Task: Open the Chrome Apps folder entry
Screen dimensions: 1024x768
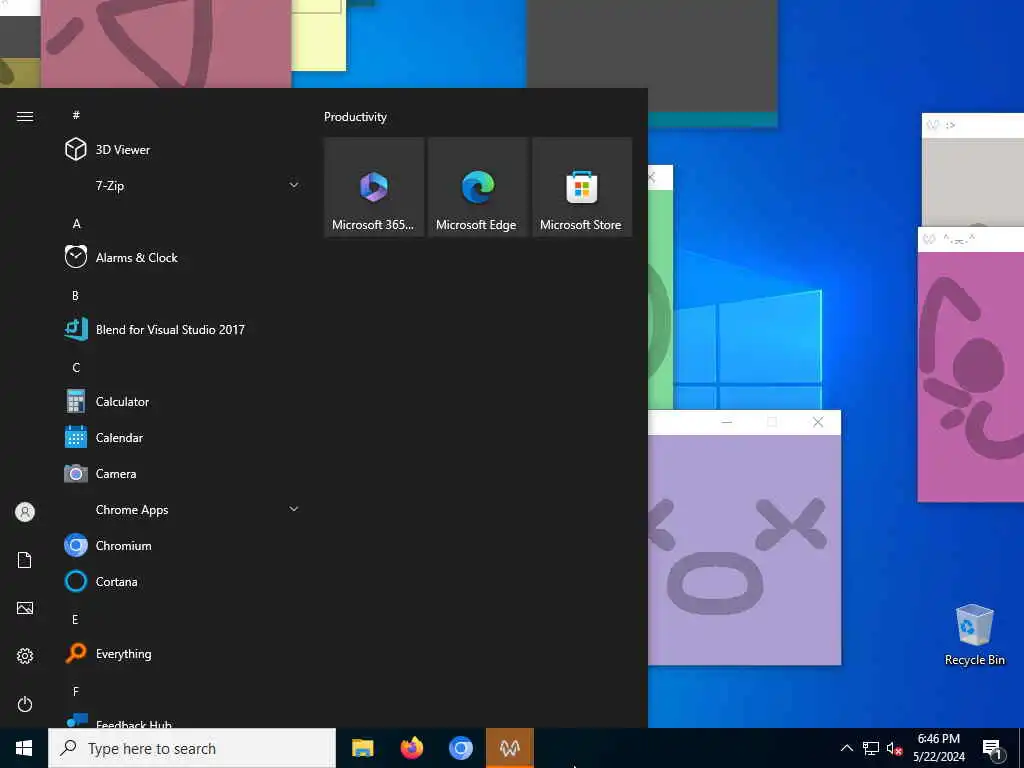Action: [183, 509]
